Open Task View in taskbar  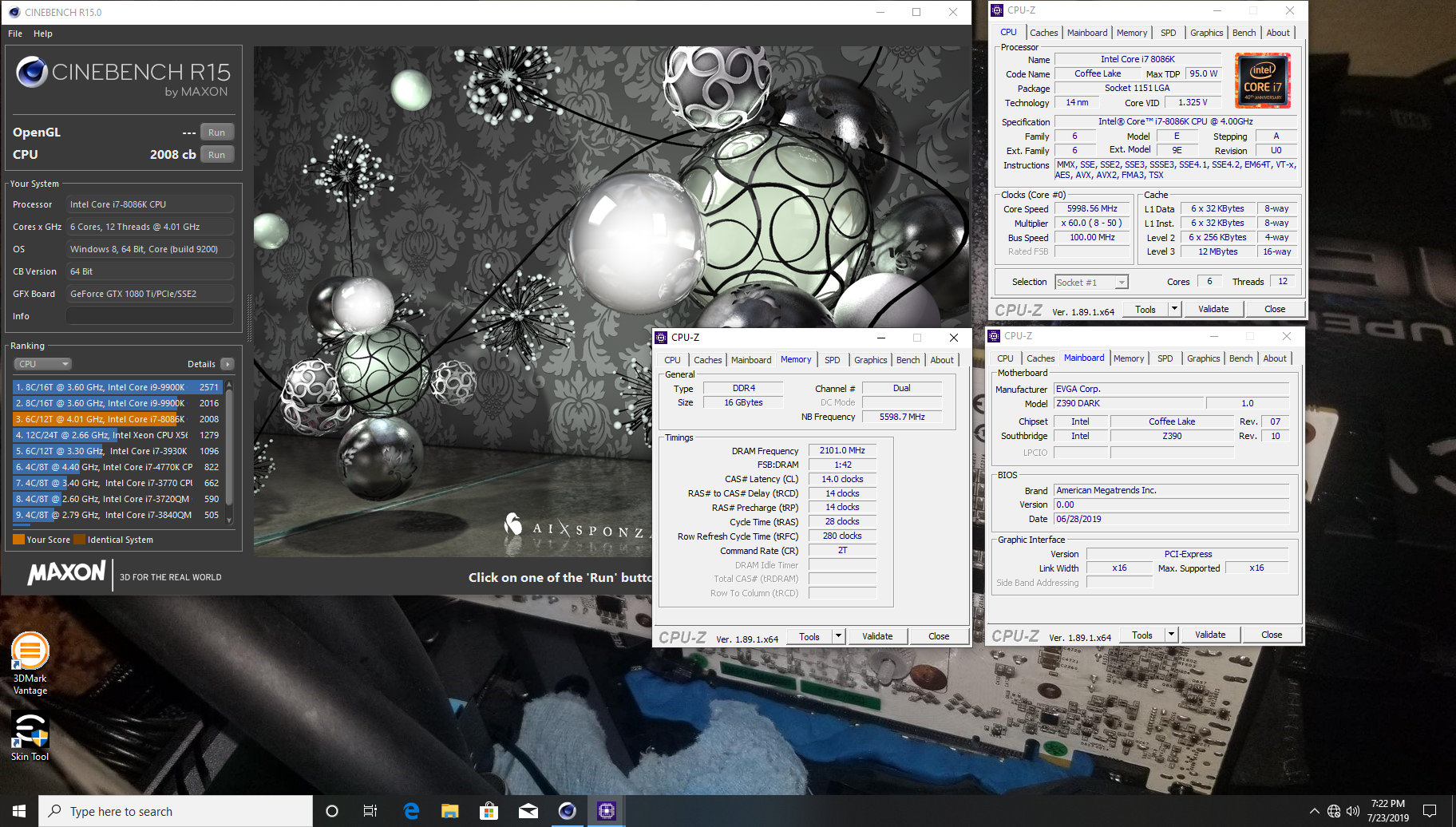[x=370, y=811]
